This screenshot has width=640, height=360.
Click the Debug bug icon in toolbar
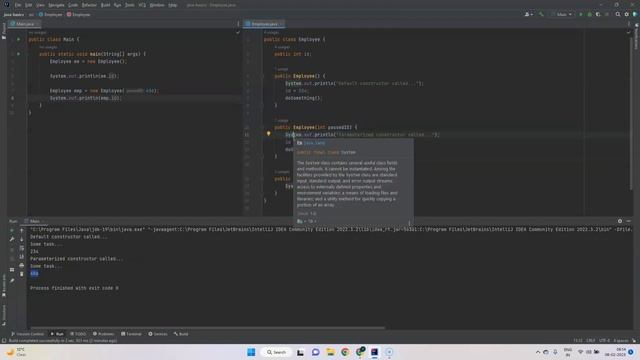click(589, 14)
